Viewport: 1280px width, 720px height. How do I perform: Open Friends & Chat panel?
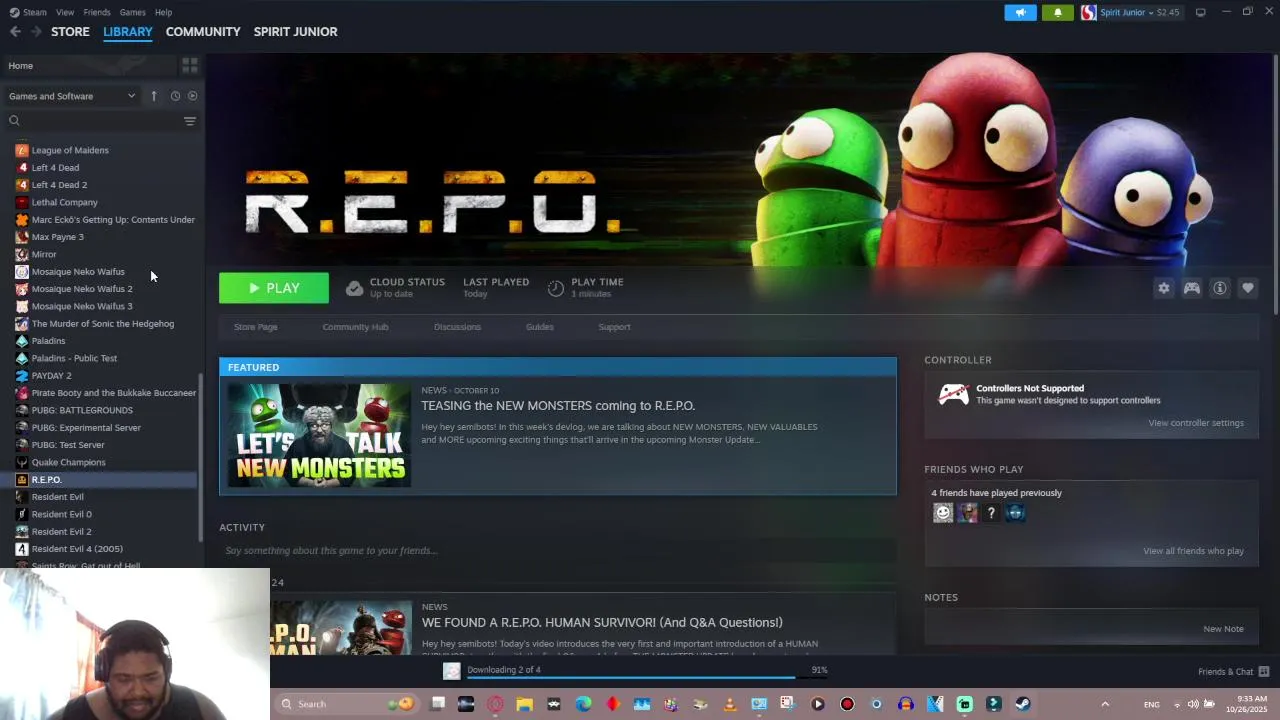point(1233,672)
